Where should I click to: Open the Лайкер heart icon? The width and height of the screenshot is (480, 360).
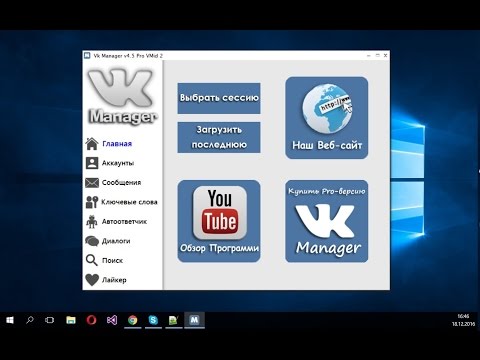pos(92,280)
